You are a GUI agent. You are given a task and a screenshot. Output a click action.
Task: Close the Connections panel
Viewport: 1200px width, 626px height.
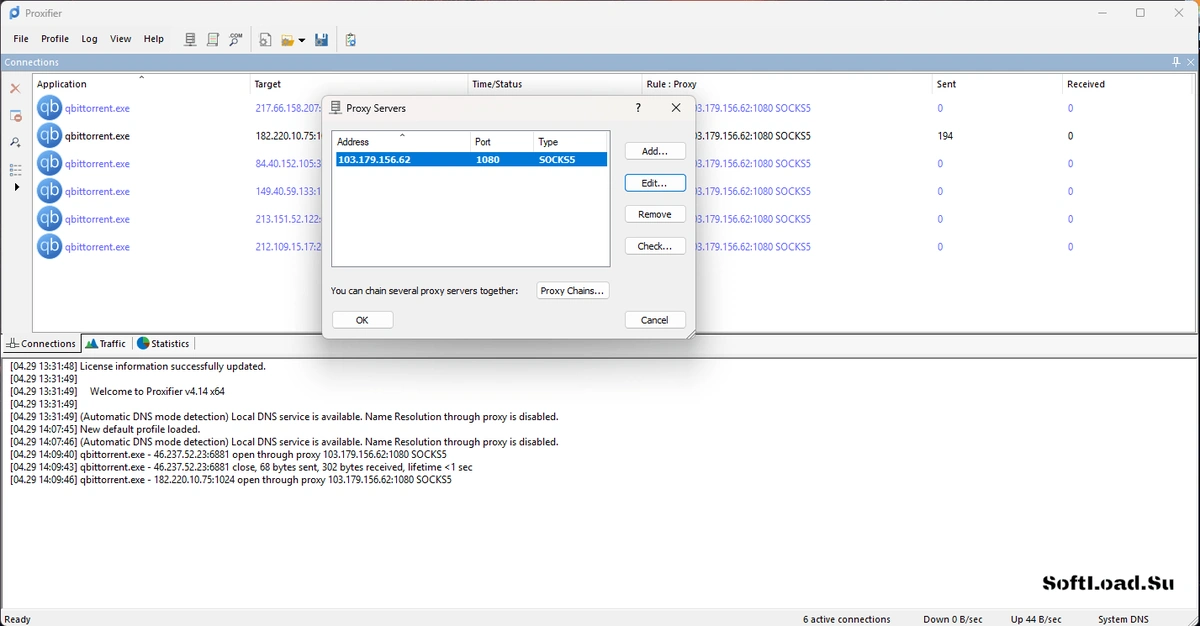pos(1190,62)
